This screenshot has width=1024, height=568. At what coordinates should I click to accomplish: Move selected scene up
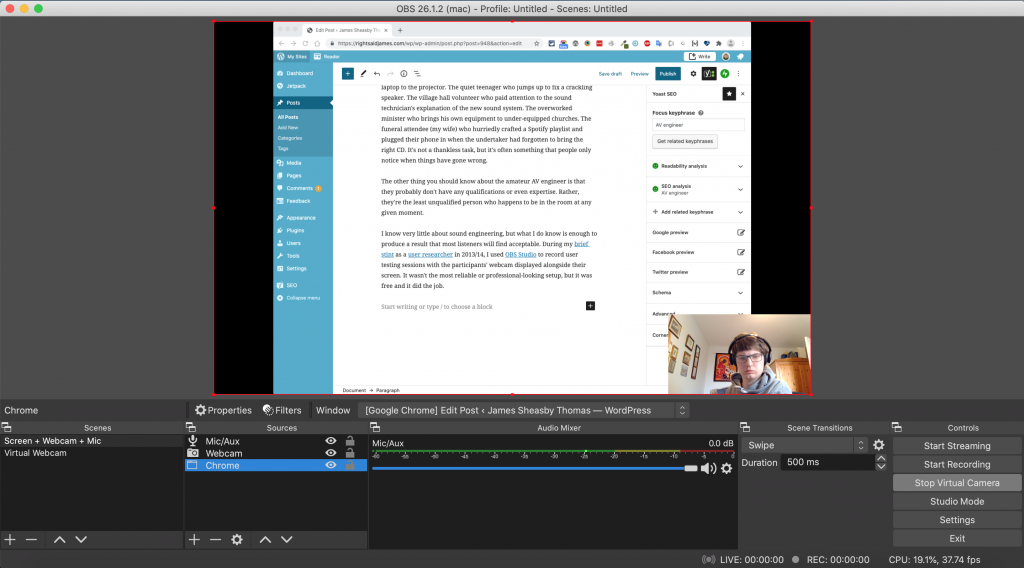pyautogui.click(x=59, y=539)
